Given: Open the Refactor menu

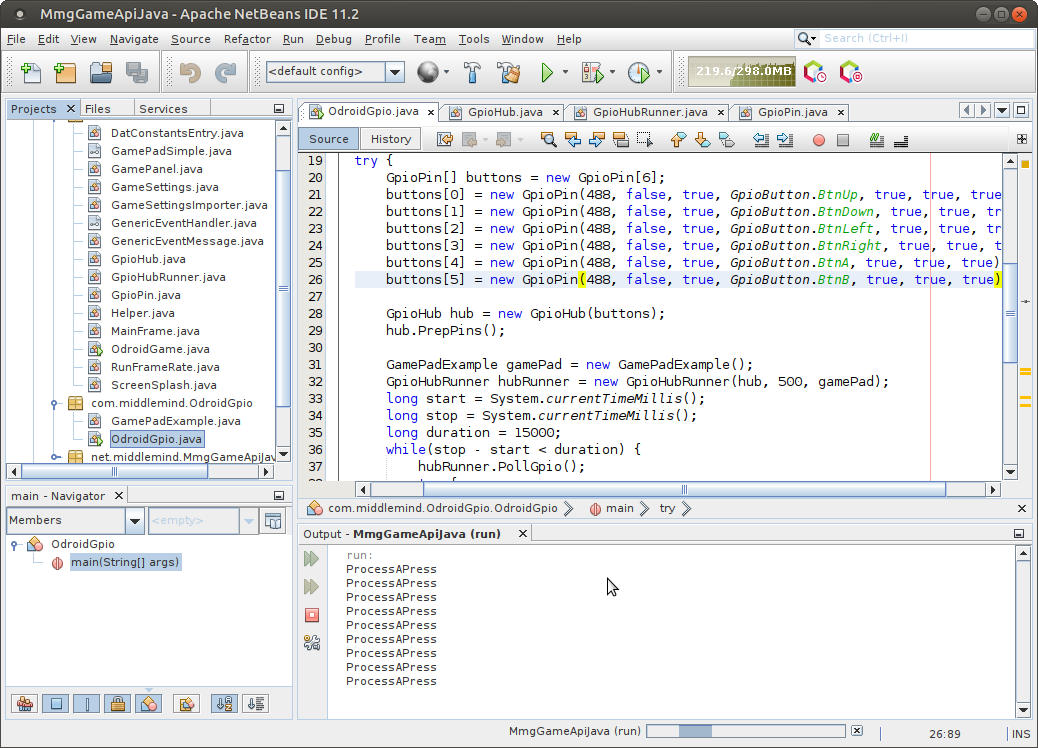Looking at the screenshot, I should point(247,39).
